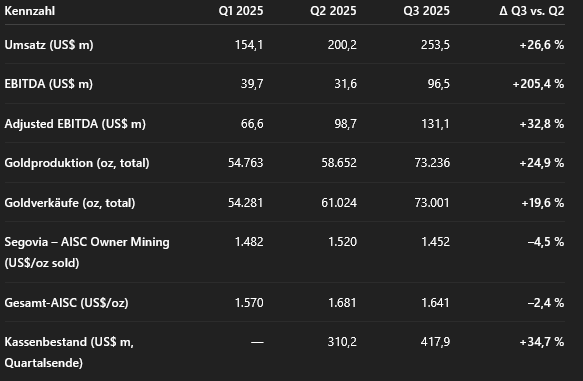The image size is (583, 381).
Task: Select the Kassenbestand Q3 value 417,9
Action: [x=435, y=342]
